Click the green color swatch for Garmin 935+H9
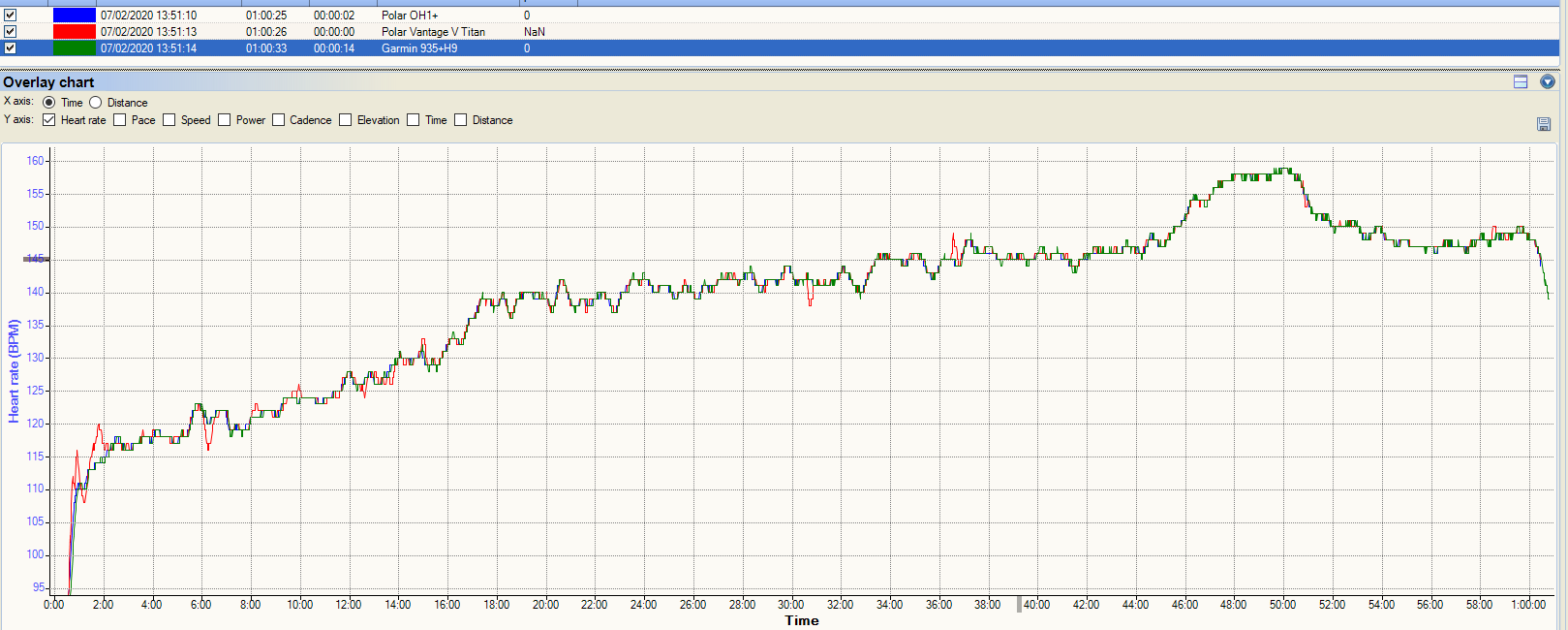The width and height of the screenshot is (1568, 630). [74, 48]
